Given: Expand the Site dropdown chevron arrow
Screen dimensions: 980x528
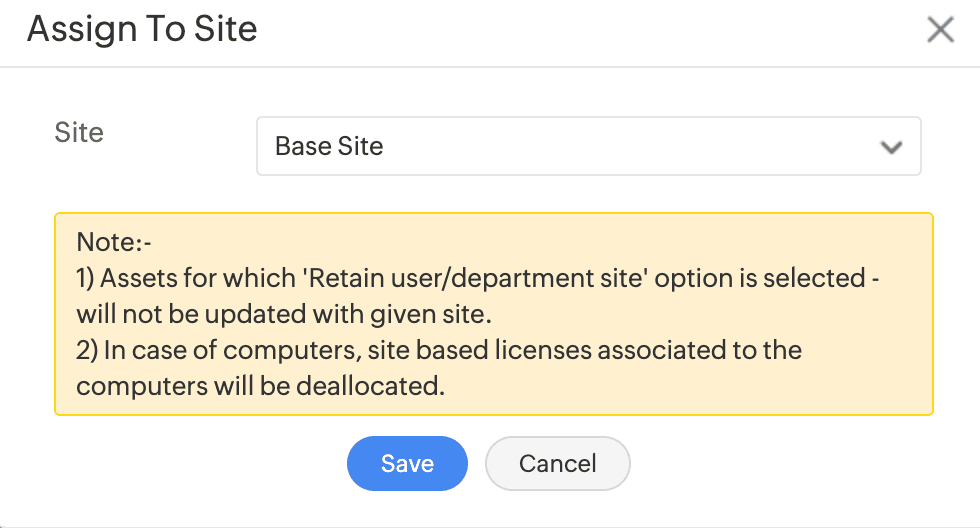Looking at the screenshot, I should 890,147.
